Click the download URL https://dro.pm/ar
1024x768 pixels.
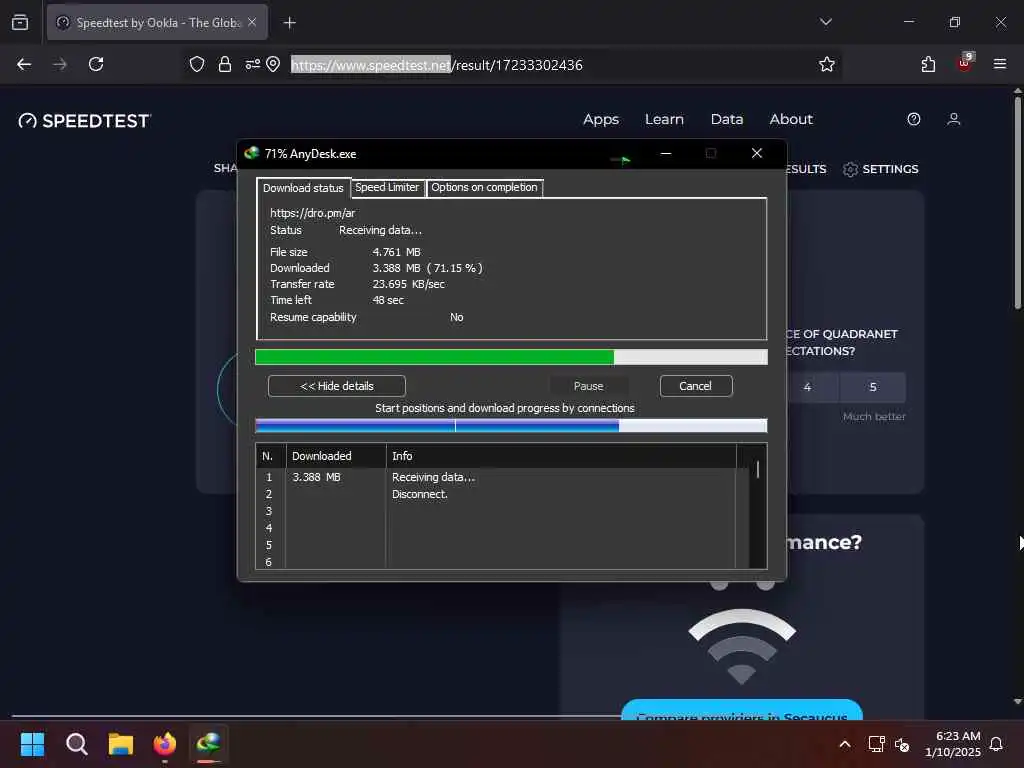tap(312, 213)
